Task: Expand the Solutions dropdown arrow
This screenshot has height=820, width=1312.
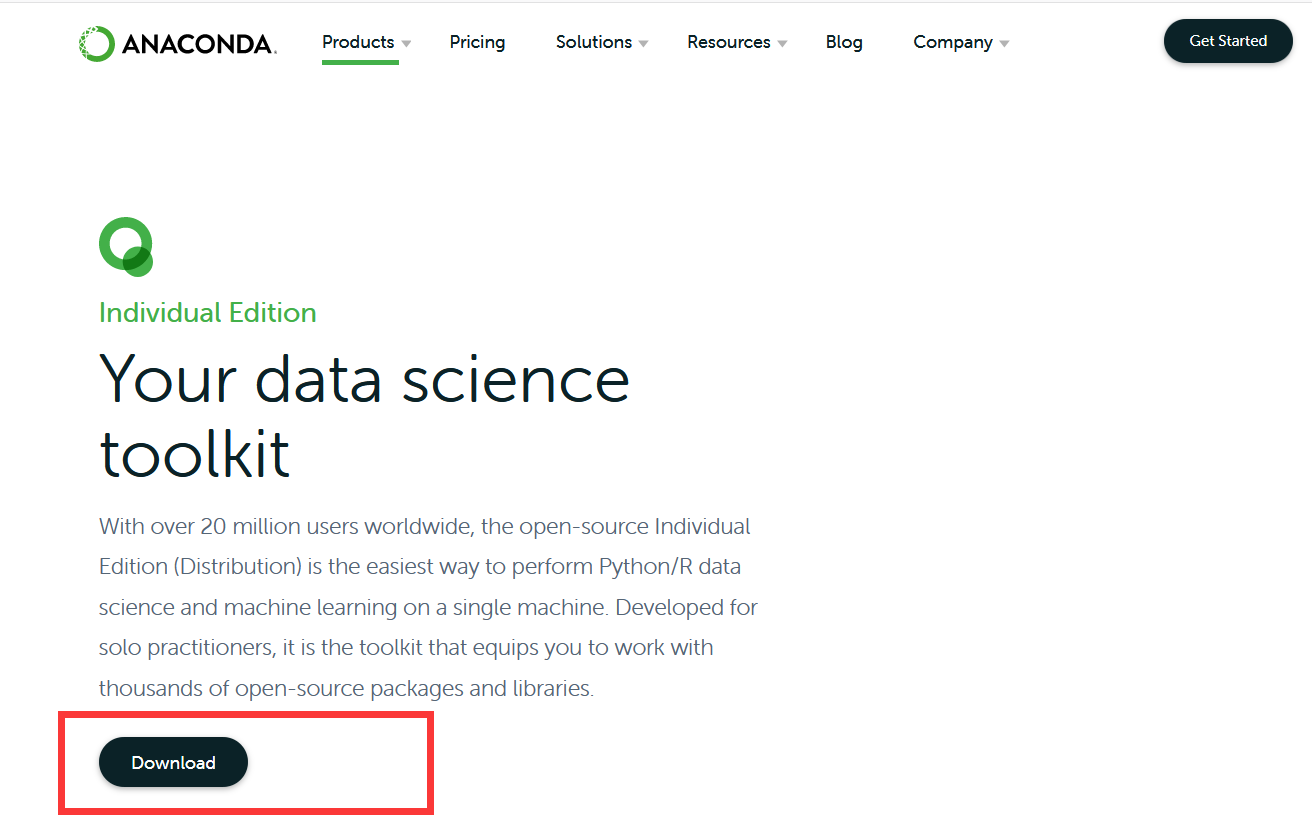Action: [x=643, y=44]
